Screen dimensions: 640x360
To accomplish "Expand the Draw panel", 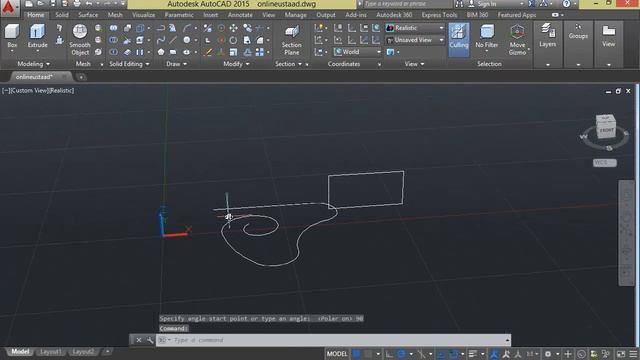I will tap(177, 64).
